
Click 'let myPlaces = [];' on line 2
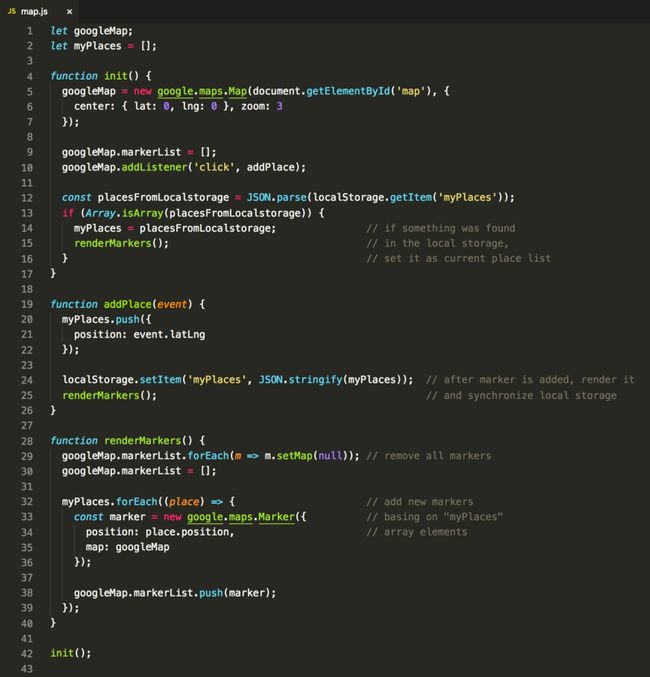tap(104, 46)
